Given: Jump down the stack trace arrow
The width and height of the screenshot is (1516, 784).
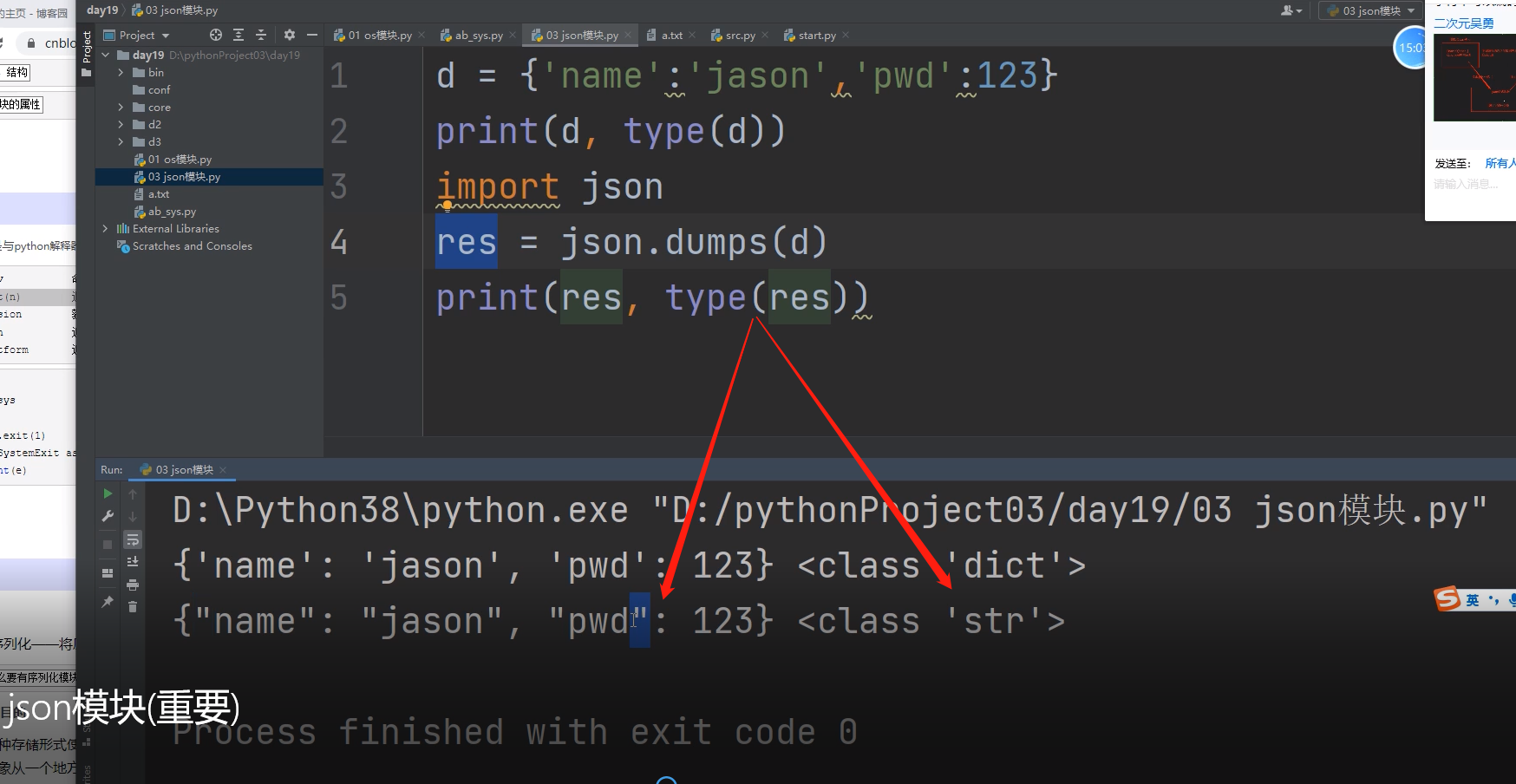Looking at the screenshot, I should click(133, 516).
